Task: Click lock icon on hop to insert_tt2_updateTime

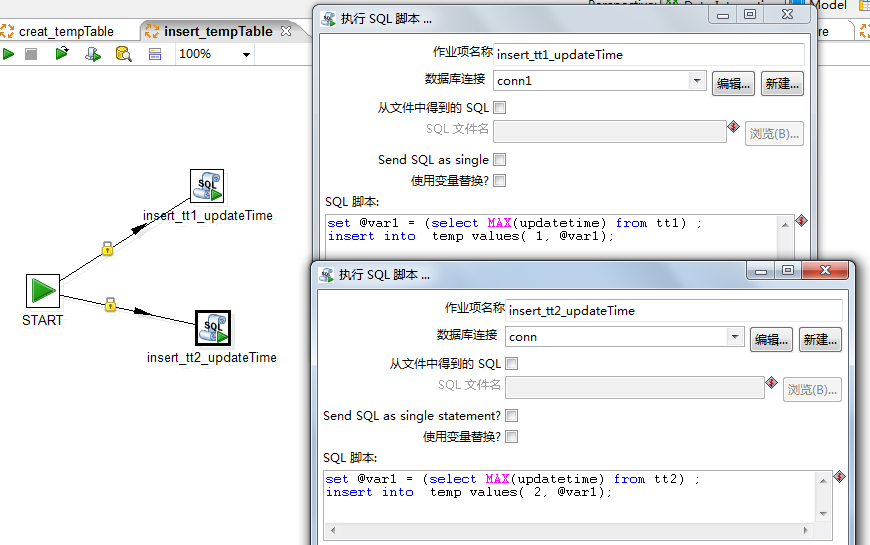Action: tap(110, 304)
